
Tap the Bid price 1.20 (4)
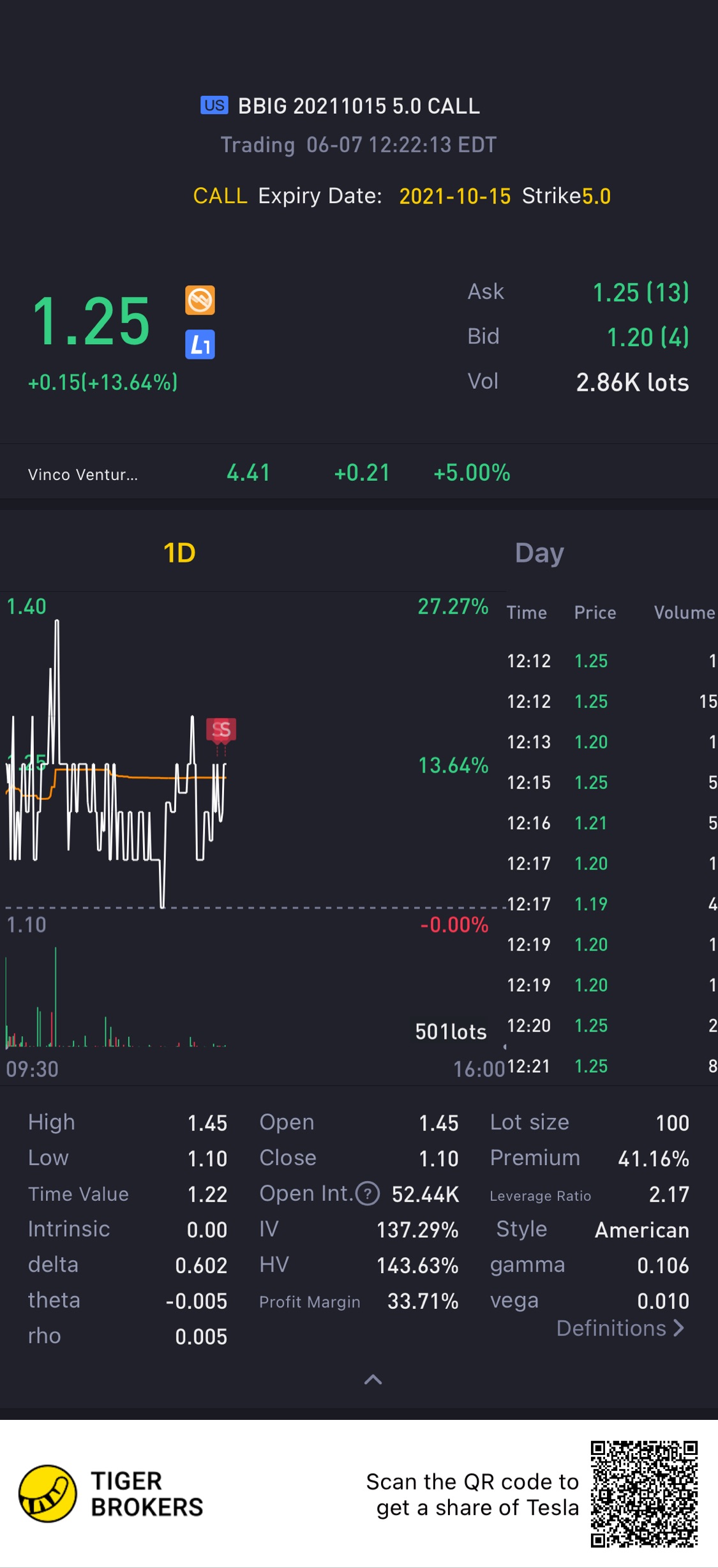coord(647,337)
